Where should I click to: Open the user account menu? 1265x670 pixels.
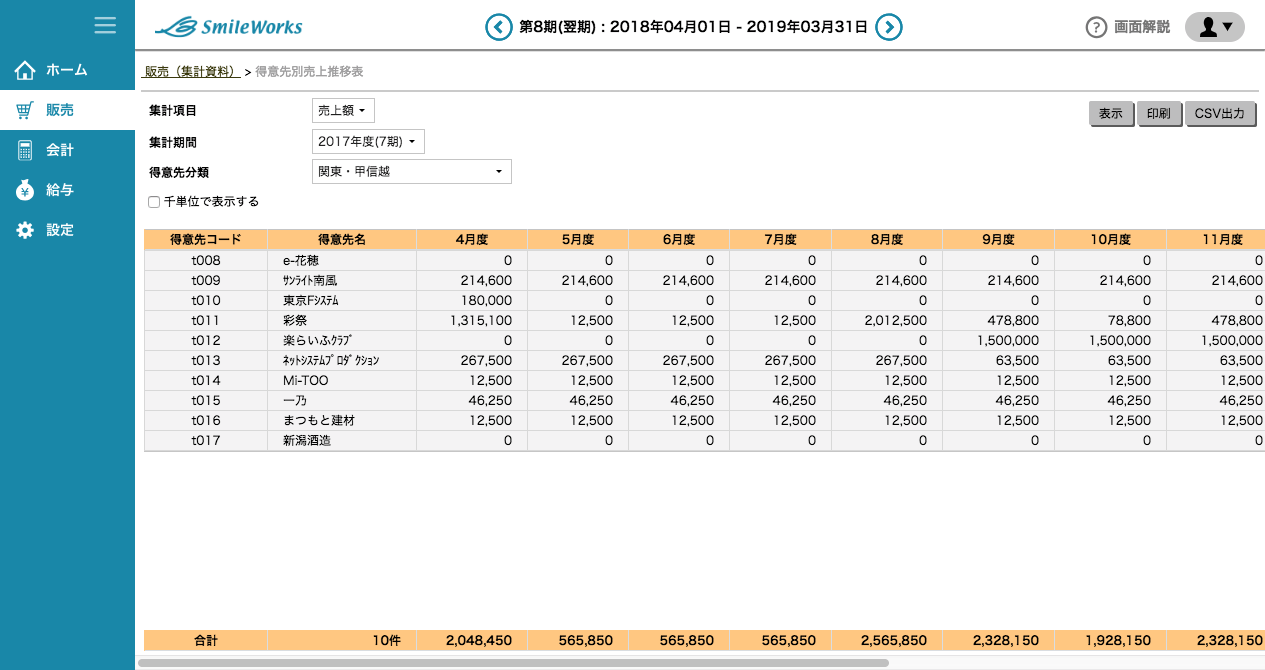pos(1215,27)
